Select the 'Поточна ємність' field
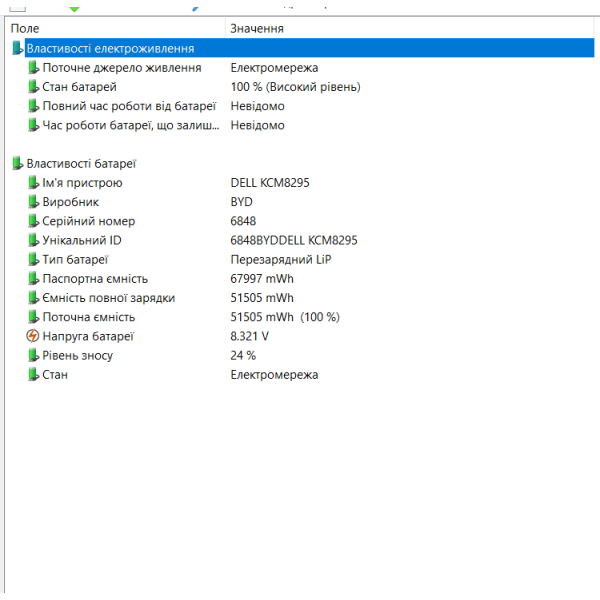 click(89, 316)
